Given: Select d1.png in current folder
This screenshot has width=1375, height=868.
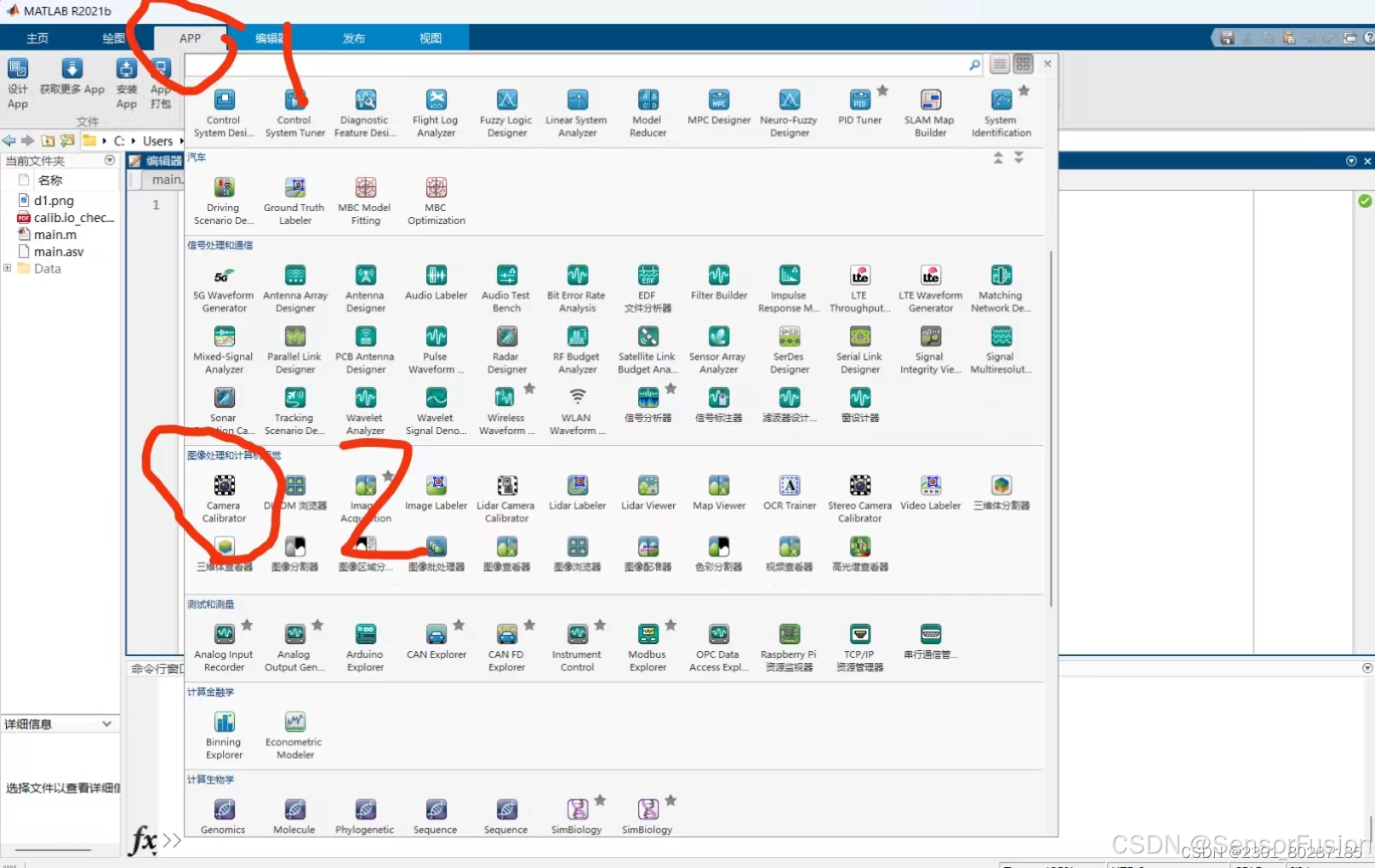Looking at the screenshot, I should coord(54,201).
